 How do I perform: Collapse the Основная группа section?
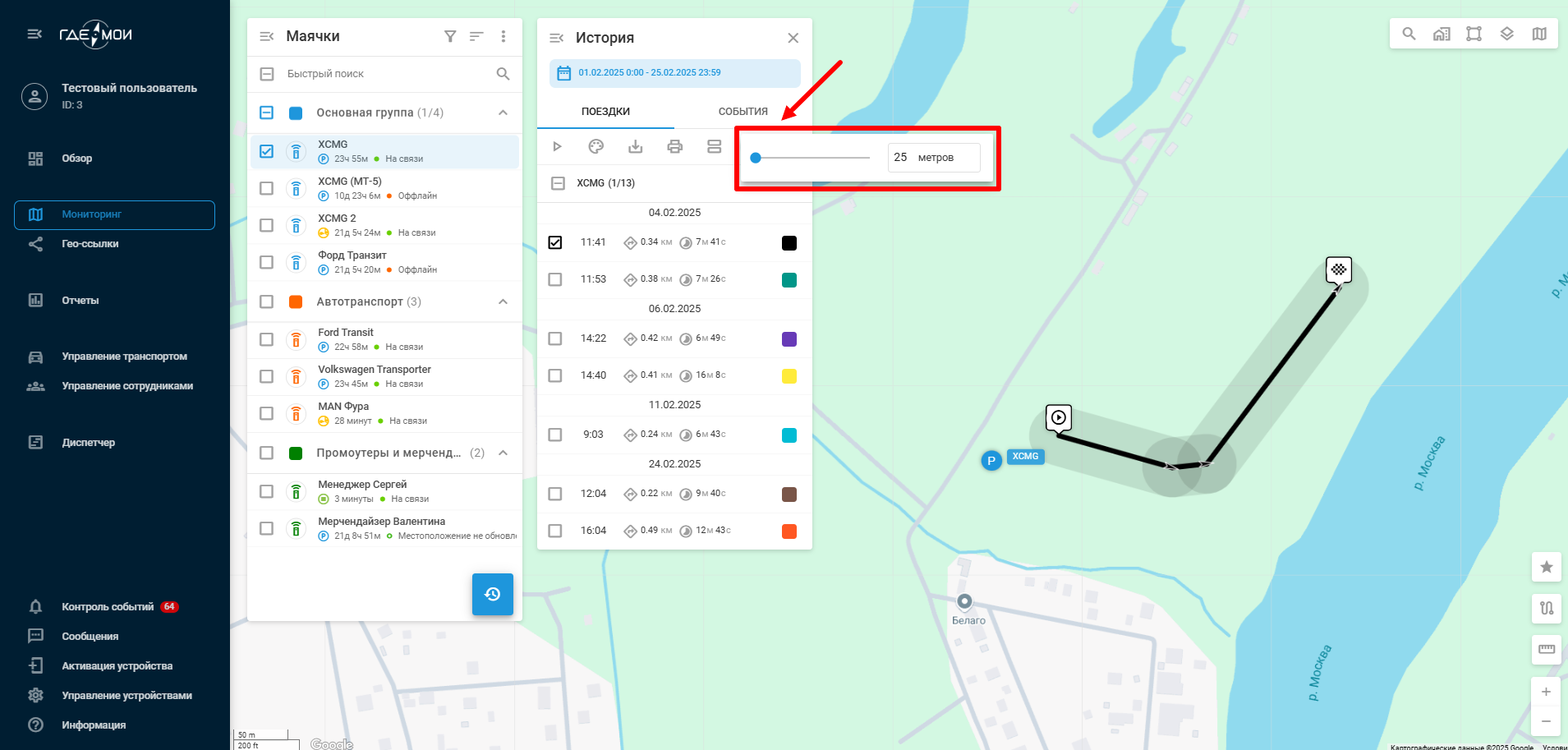point(503,113)
